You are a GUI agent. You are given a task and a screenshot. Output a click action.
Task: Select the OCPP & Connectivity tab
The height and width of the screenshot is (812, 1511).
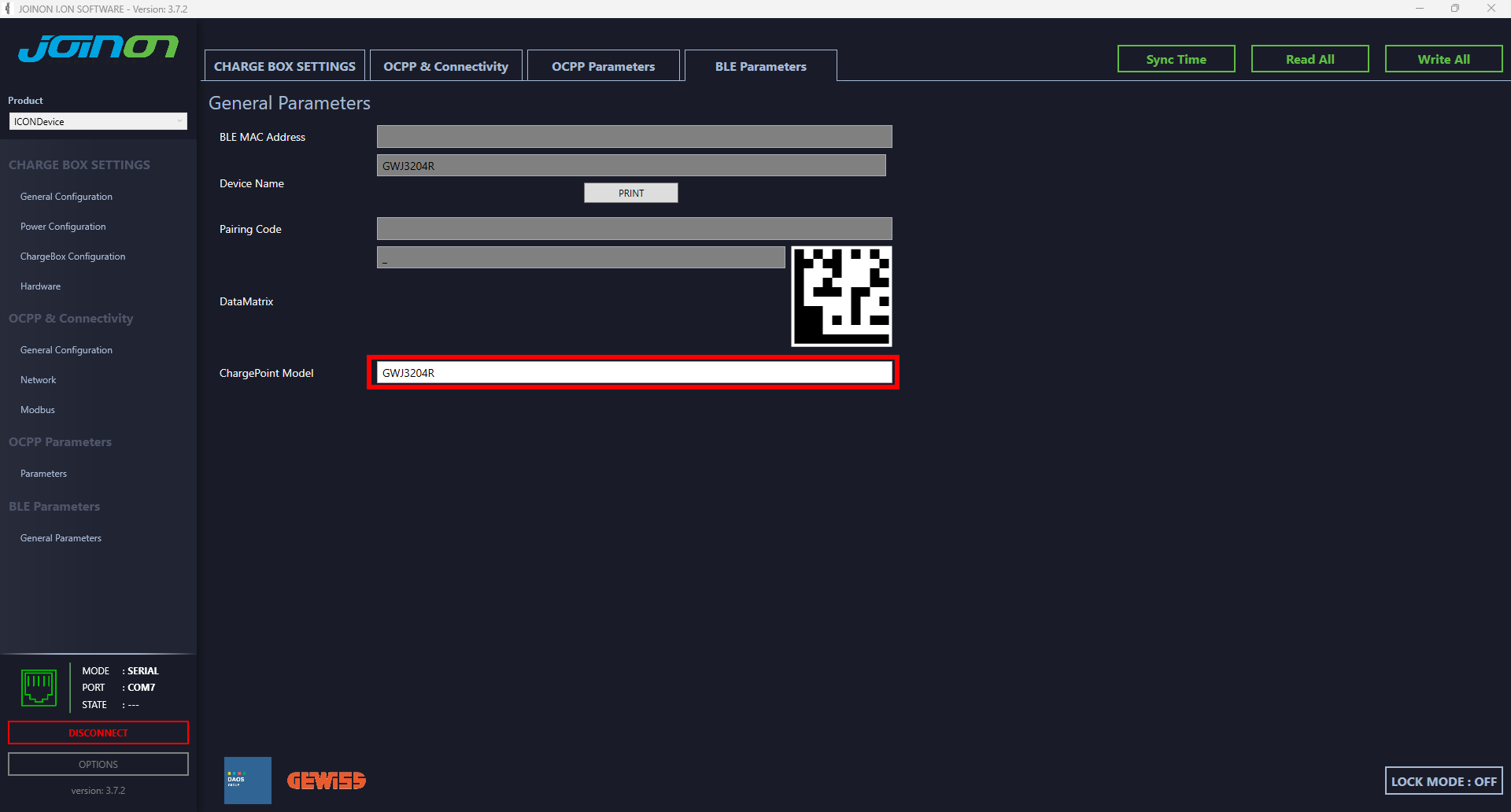(445, 66)
